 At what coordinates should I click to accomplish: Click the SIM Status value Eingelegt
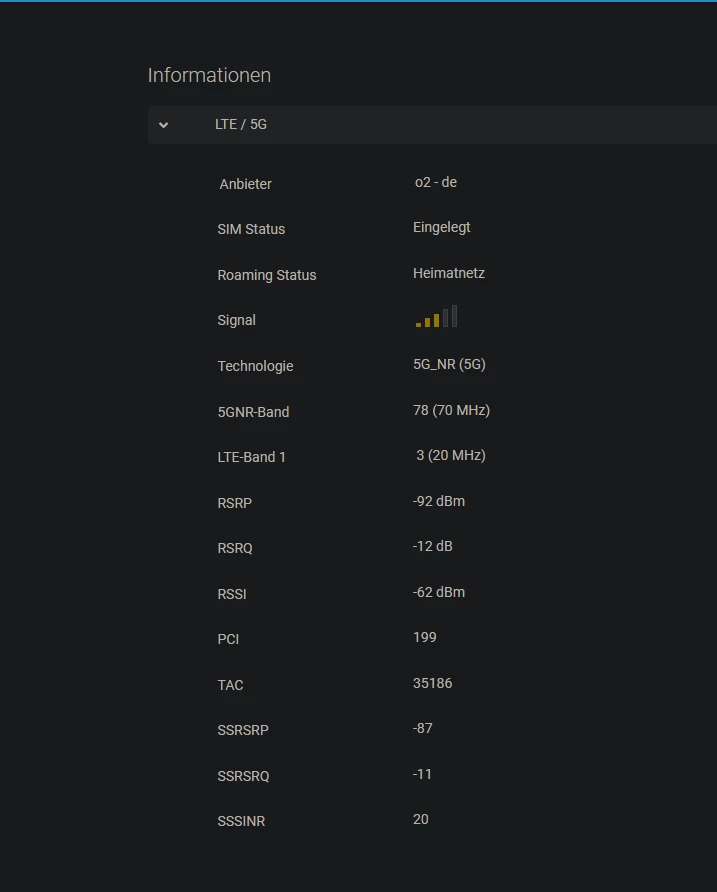[x=441, y=227]
